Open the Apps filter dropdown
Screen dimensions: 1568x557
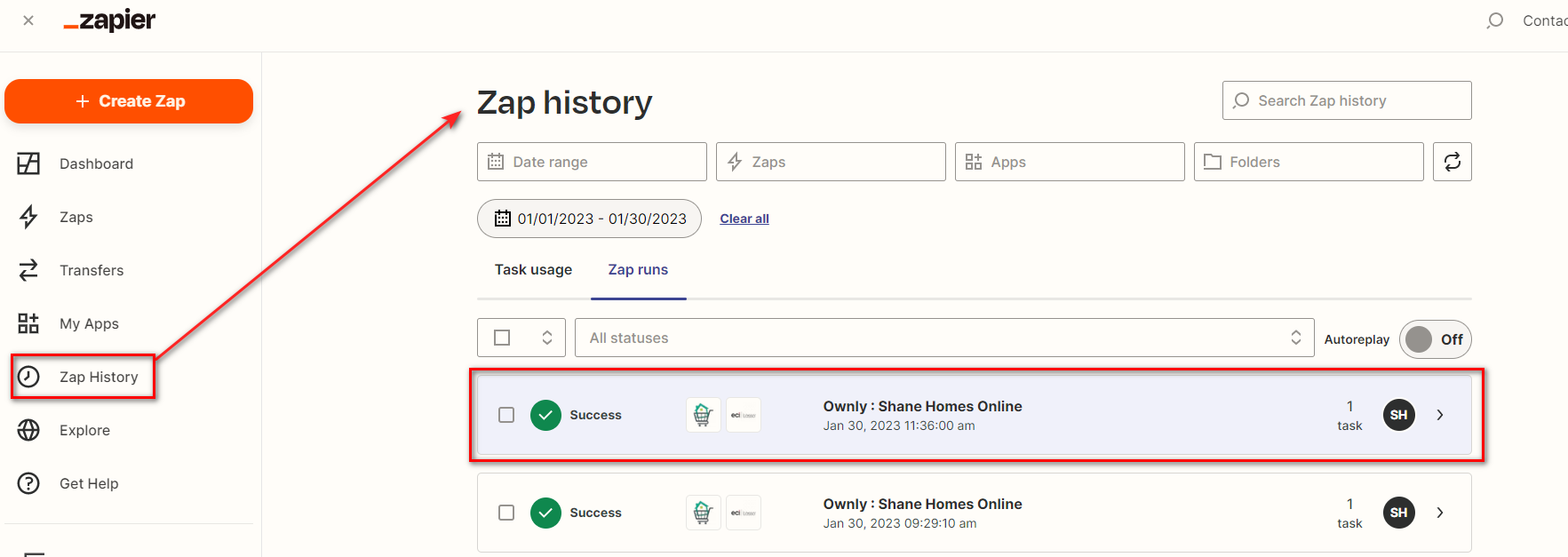1070,162
